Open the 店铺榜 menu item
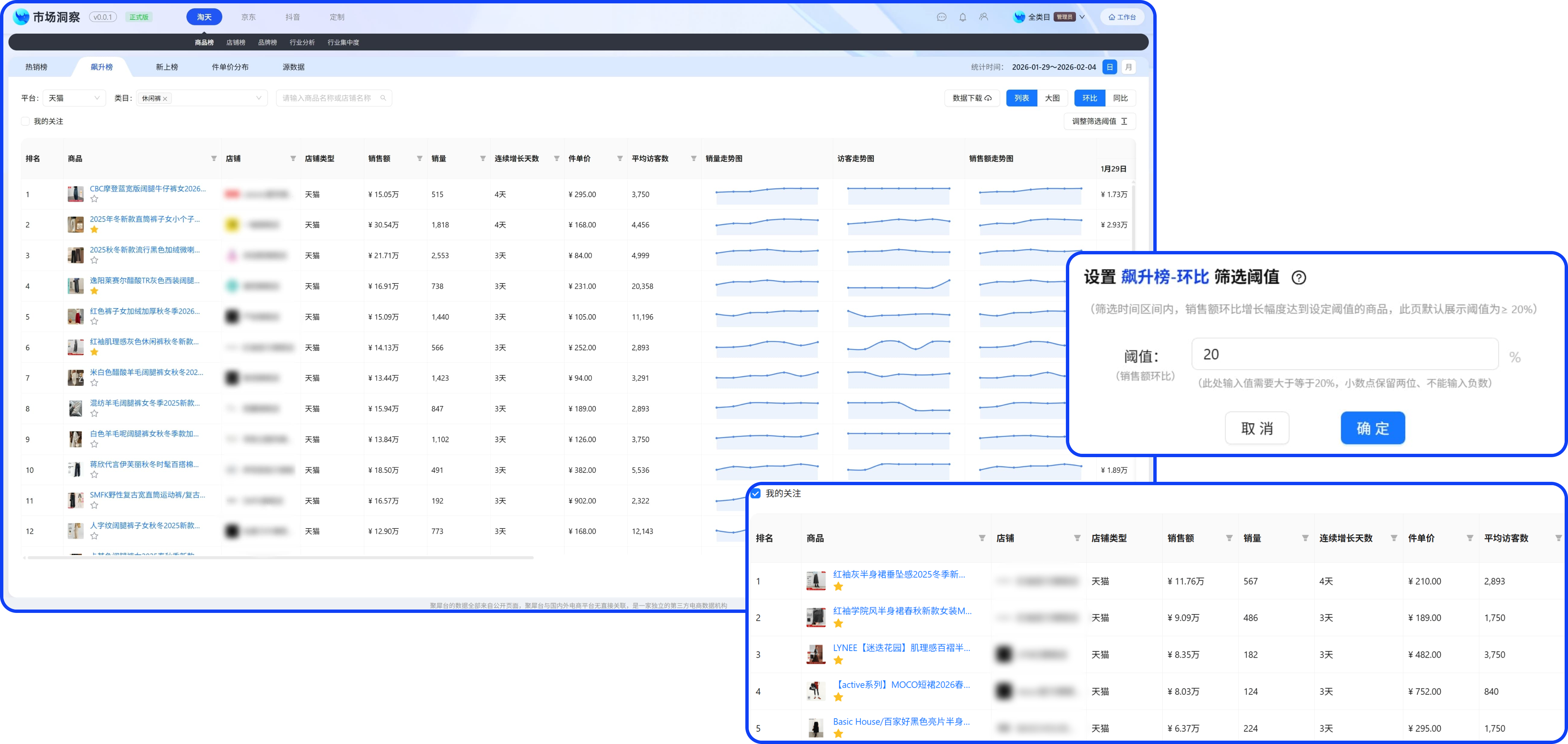Screen dimensions: 1568x744 (236, 43)
